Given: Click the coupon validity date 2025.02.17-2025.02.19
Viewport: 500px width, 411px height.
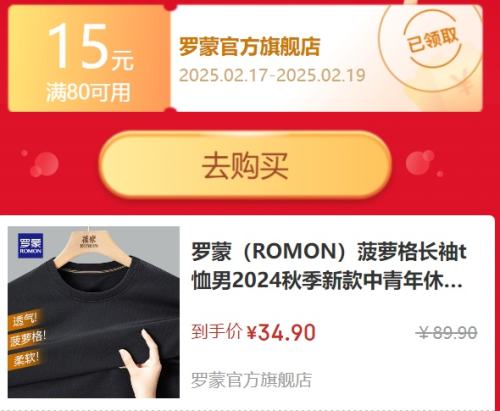Looking at the screenshot, I should (272, 75).
